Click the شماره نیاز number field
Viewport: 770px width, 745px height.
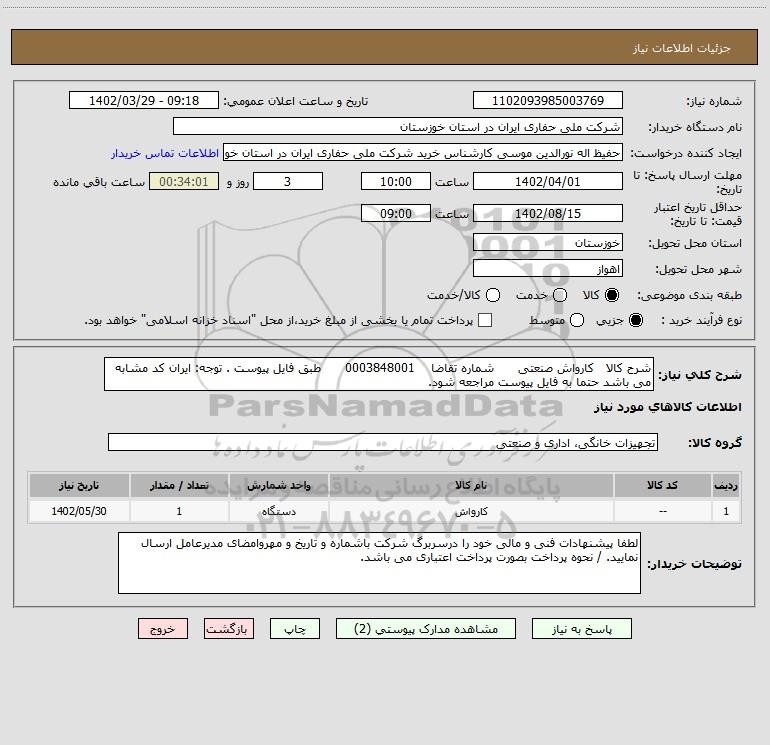click(547, 101)
